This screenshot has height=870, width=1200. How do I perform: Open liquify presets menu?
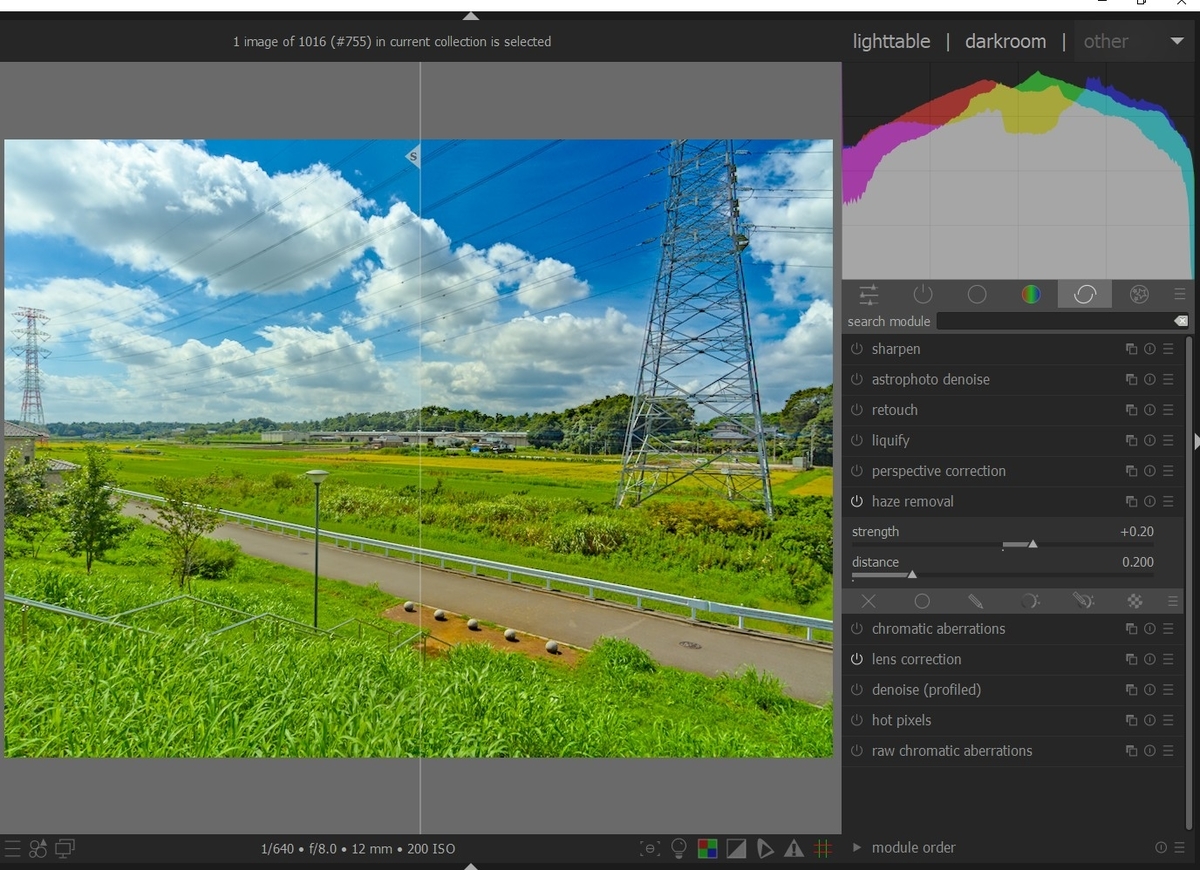click(x=1168, y=440)
